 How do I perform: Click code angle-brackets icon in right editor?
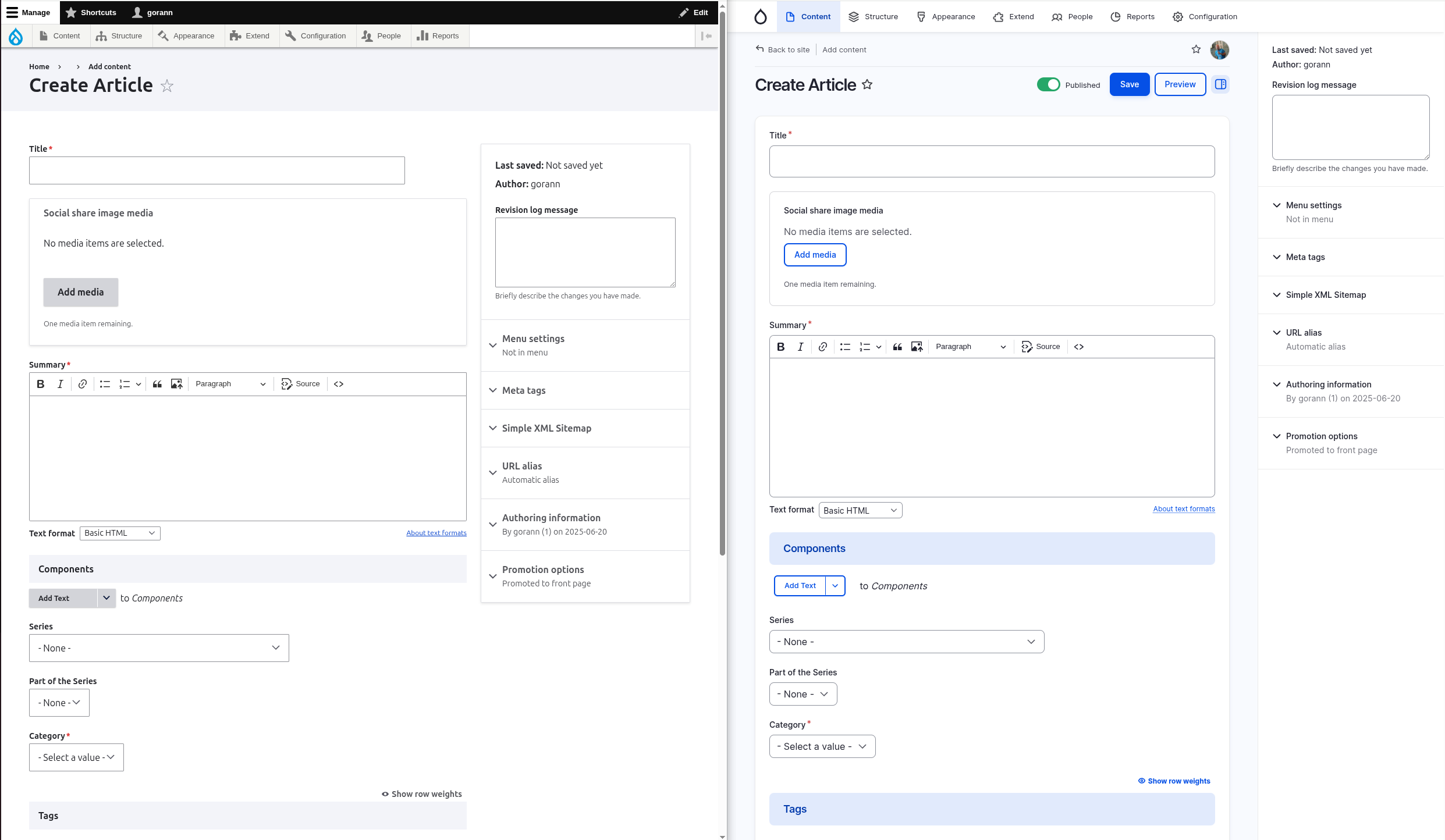coord(1079,347)
